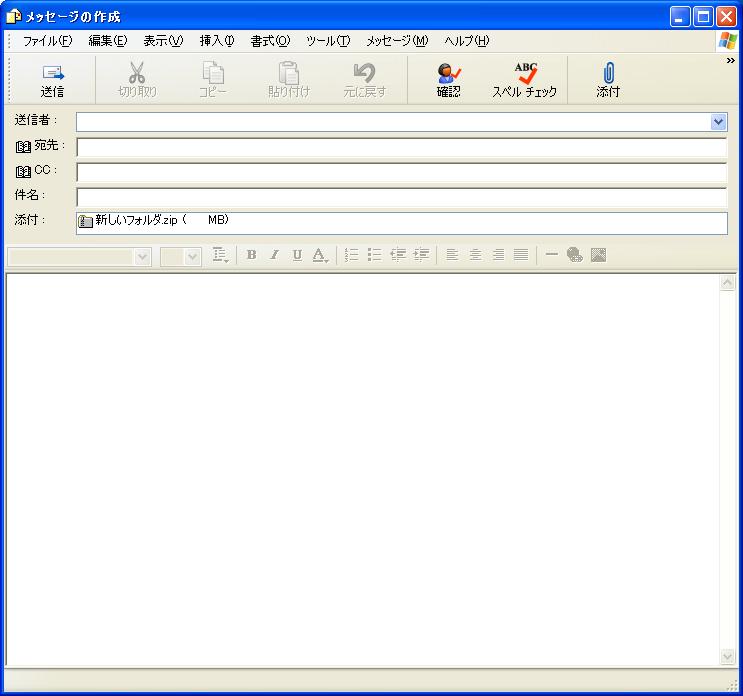Click the 送信 (Send) toolbar button

point(53,80)
